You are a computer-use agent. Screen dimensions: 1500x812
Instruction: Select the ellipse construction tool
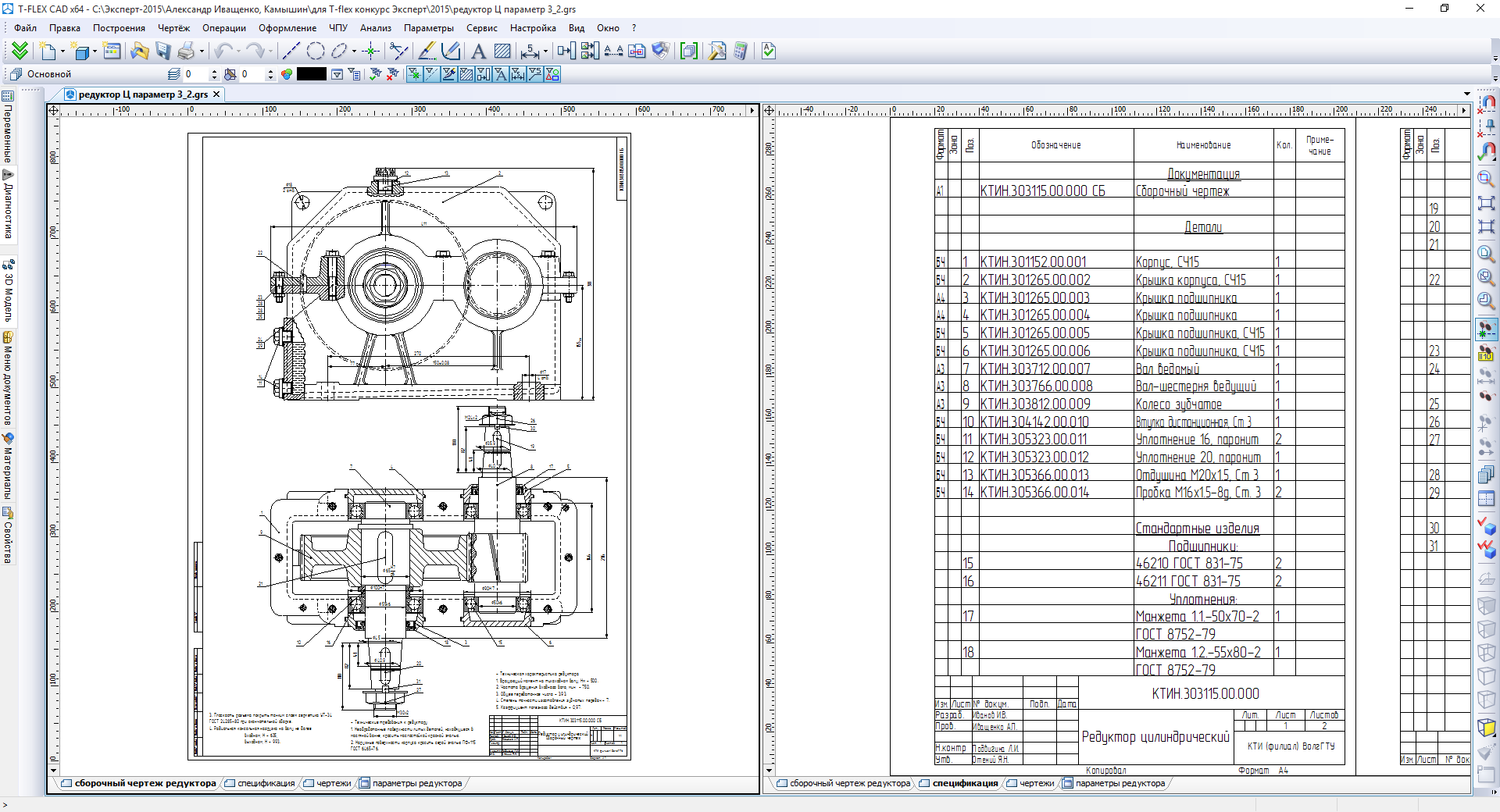click(339, 52)
